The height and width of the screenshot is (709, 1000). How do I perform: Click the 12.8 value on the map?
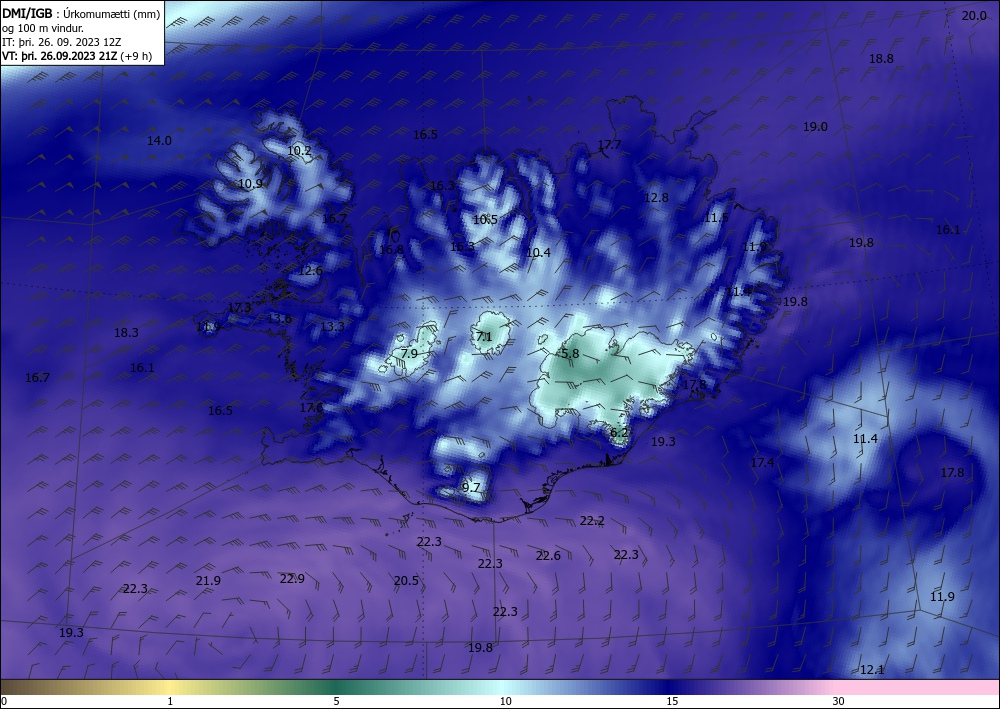(x=656, y=198)
